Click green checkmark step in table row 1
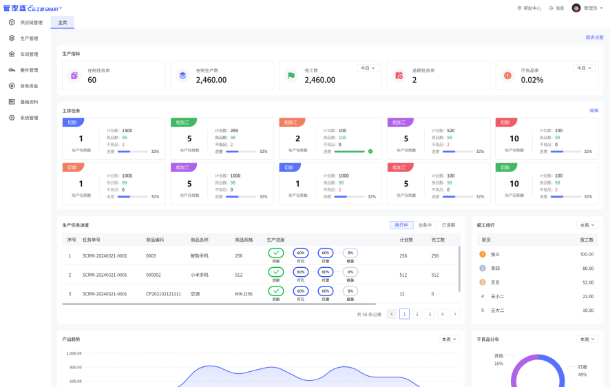Image resolution: width=610 pixels, height=387 pixels. pos(276,253)
